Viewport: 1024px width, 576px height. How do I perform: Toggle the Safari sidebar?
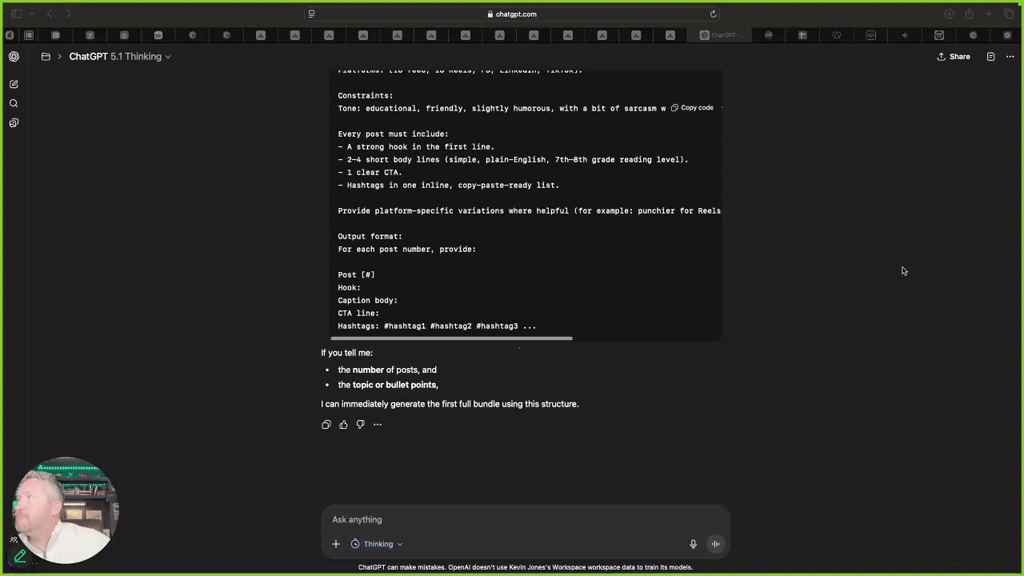click(x=16, y=14)
